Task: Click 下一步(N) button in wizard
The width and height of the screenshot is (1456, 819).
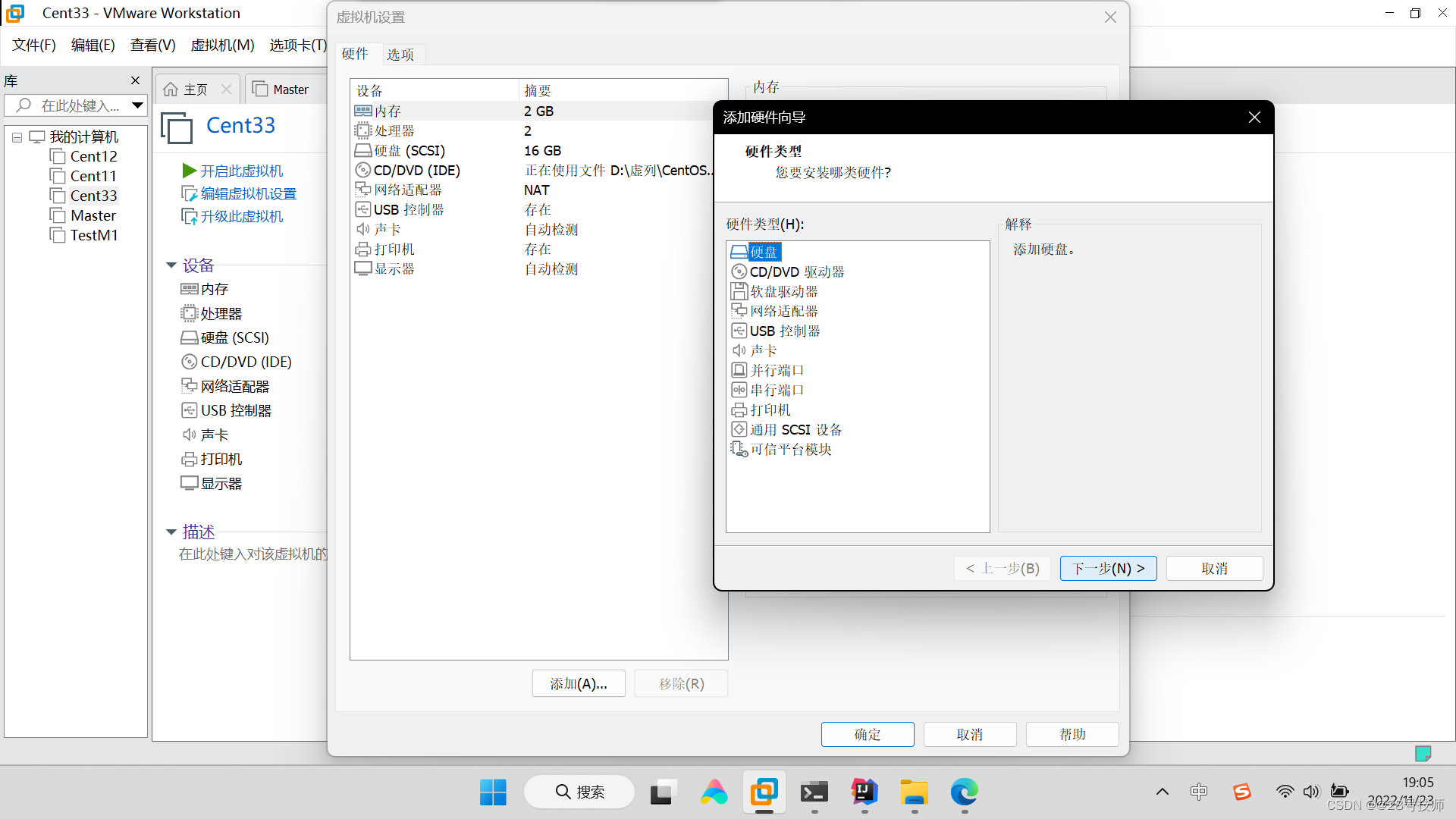Action: click(1108, 568)
